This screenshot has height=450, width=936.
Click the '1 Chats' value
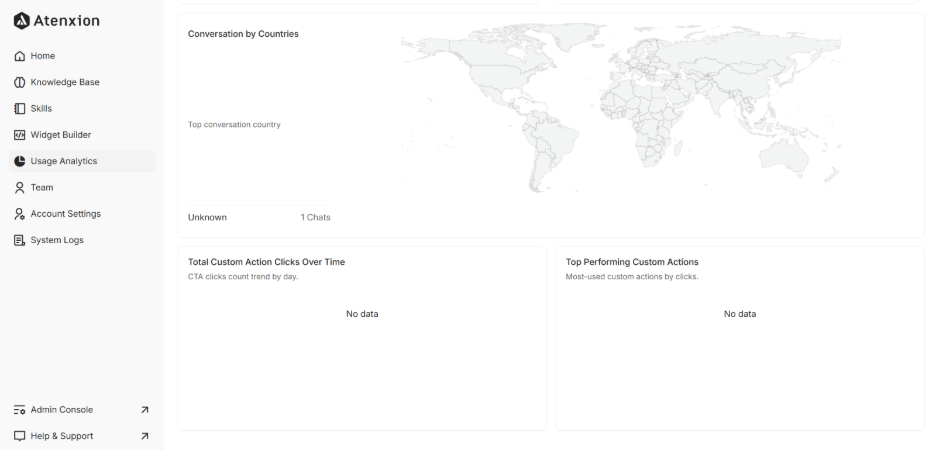[x=315, y=217]
